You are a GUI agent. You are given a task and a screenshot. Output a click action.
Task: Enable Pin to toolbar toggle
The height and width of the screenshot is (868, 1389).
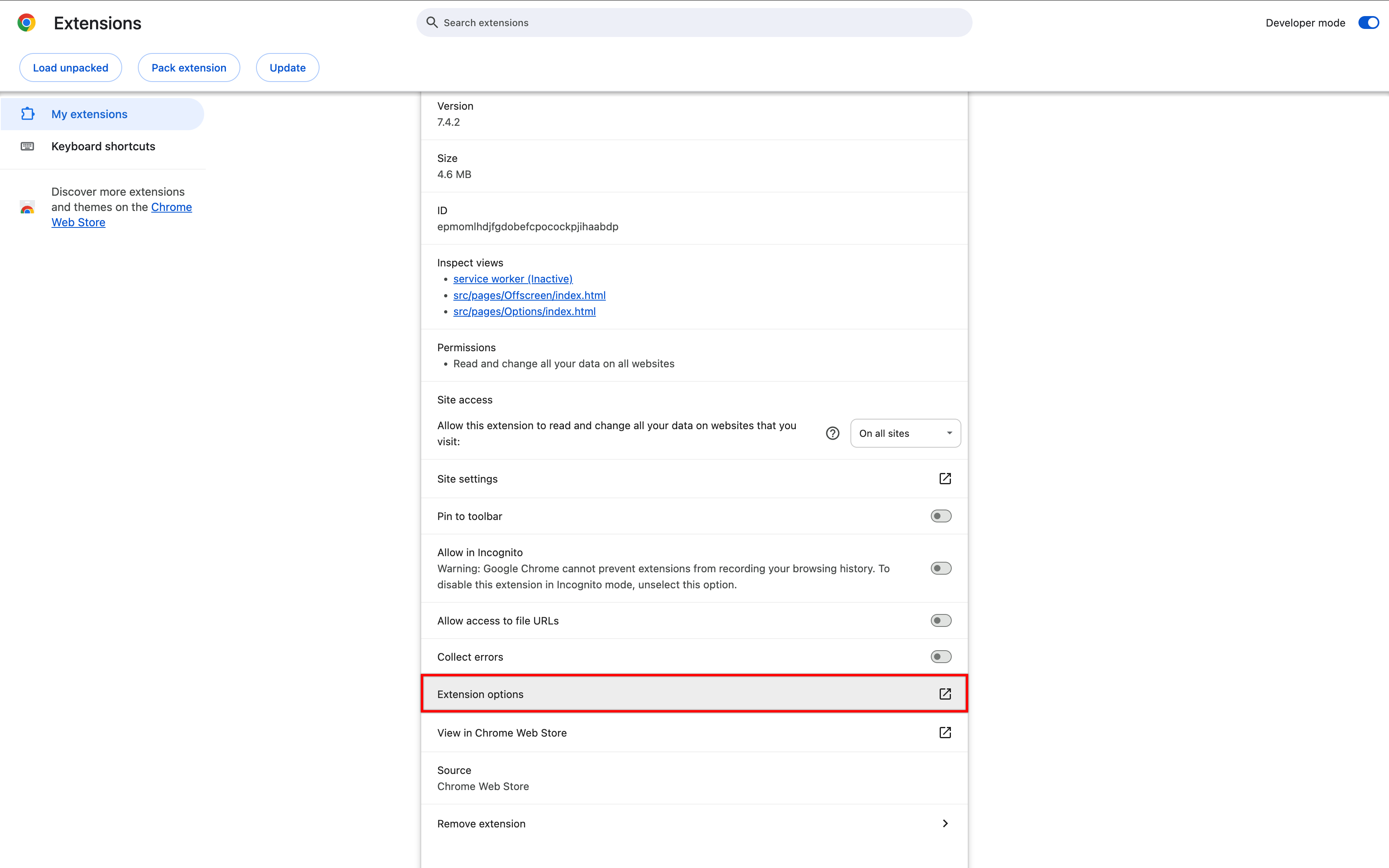[x=941, y=516]
